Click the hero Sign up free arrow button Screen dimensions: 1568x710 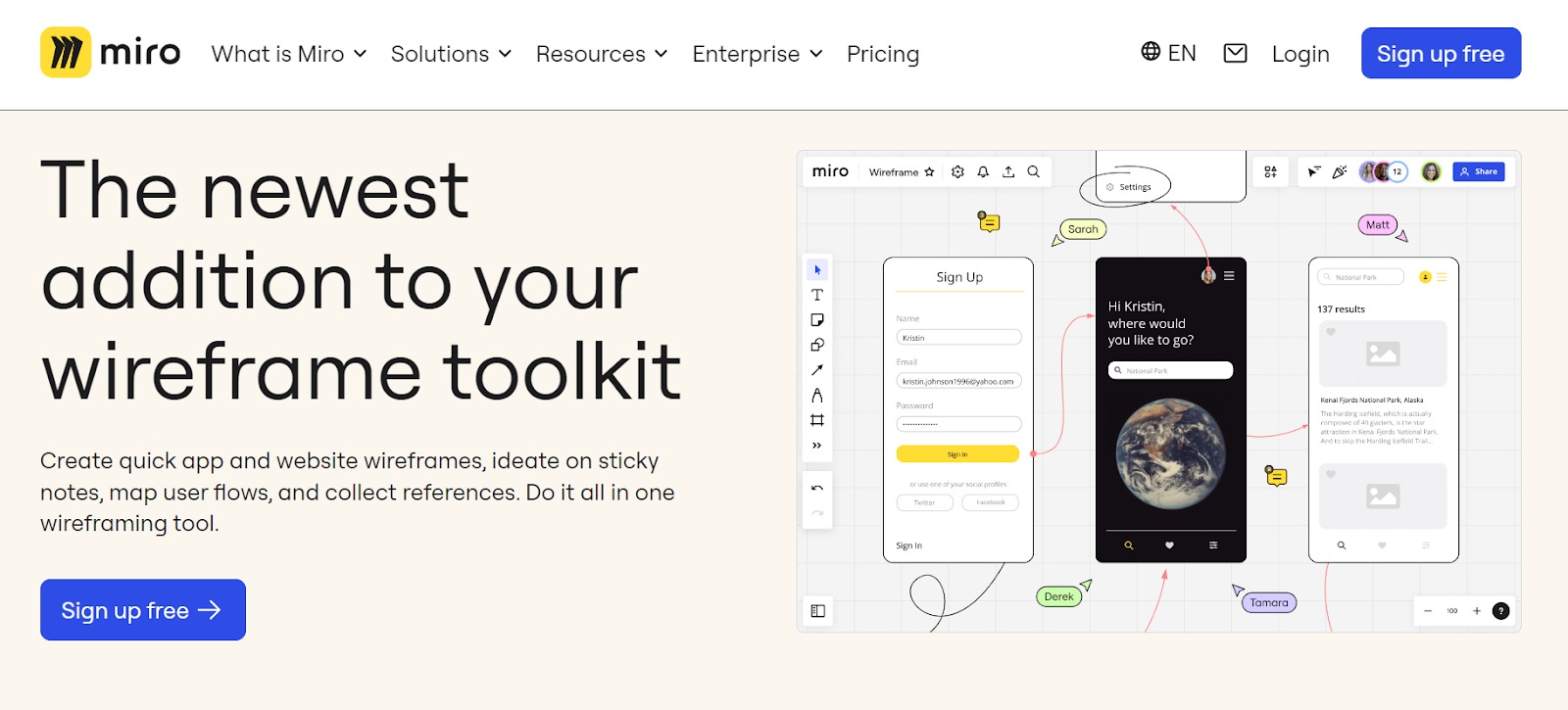pos(143,610)
